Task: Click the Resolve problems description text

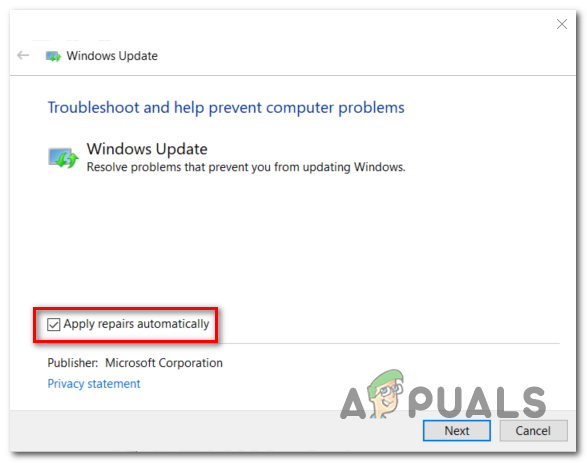Action: pyautogui.click(x=246, y=167)
